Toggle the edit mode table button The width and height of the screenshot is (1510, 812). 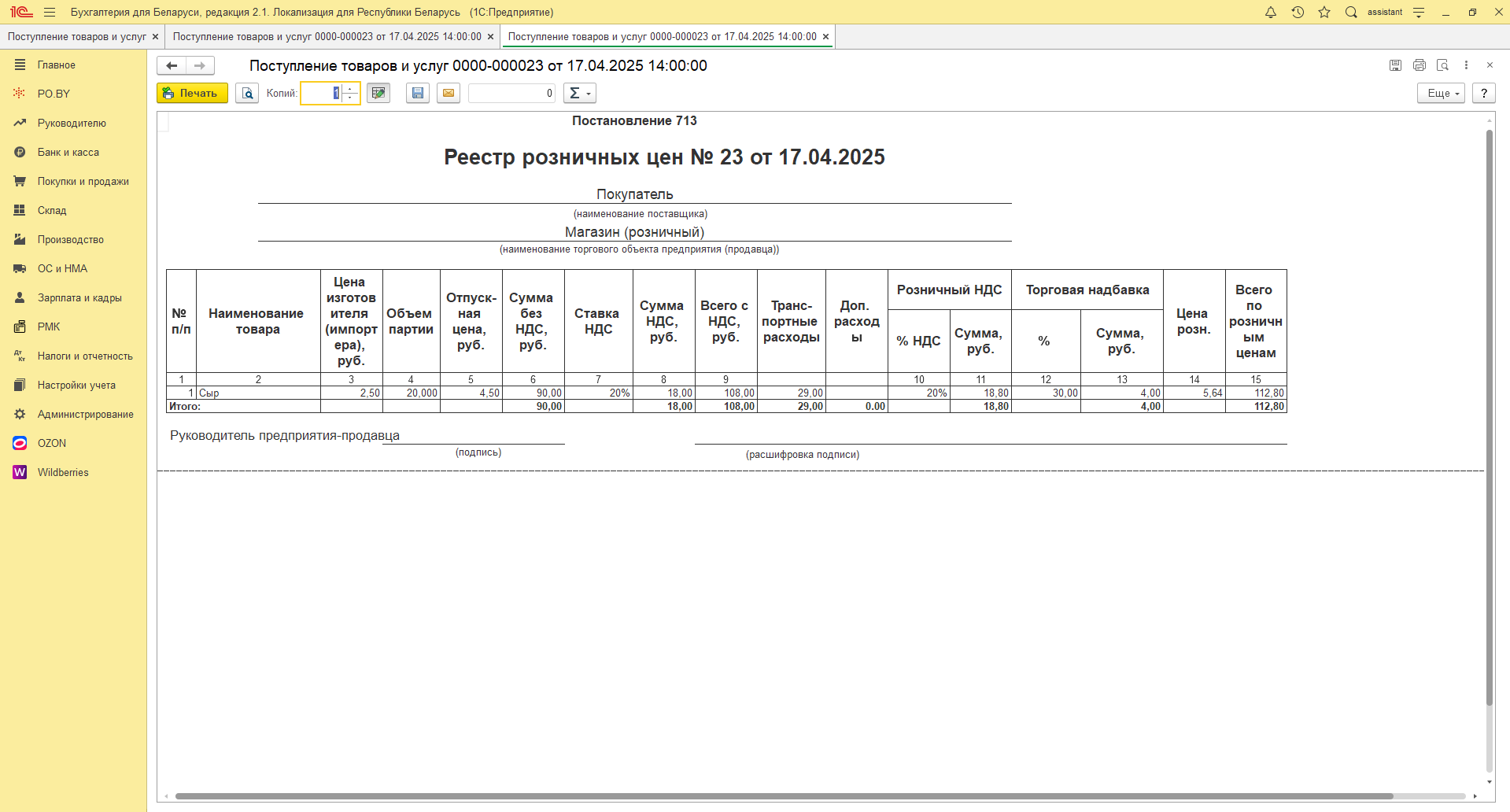pos(378,94)
